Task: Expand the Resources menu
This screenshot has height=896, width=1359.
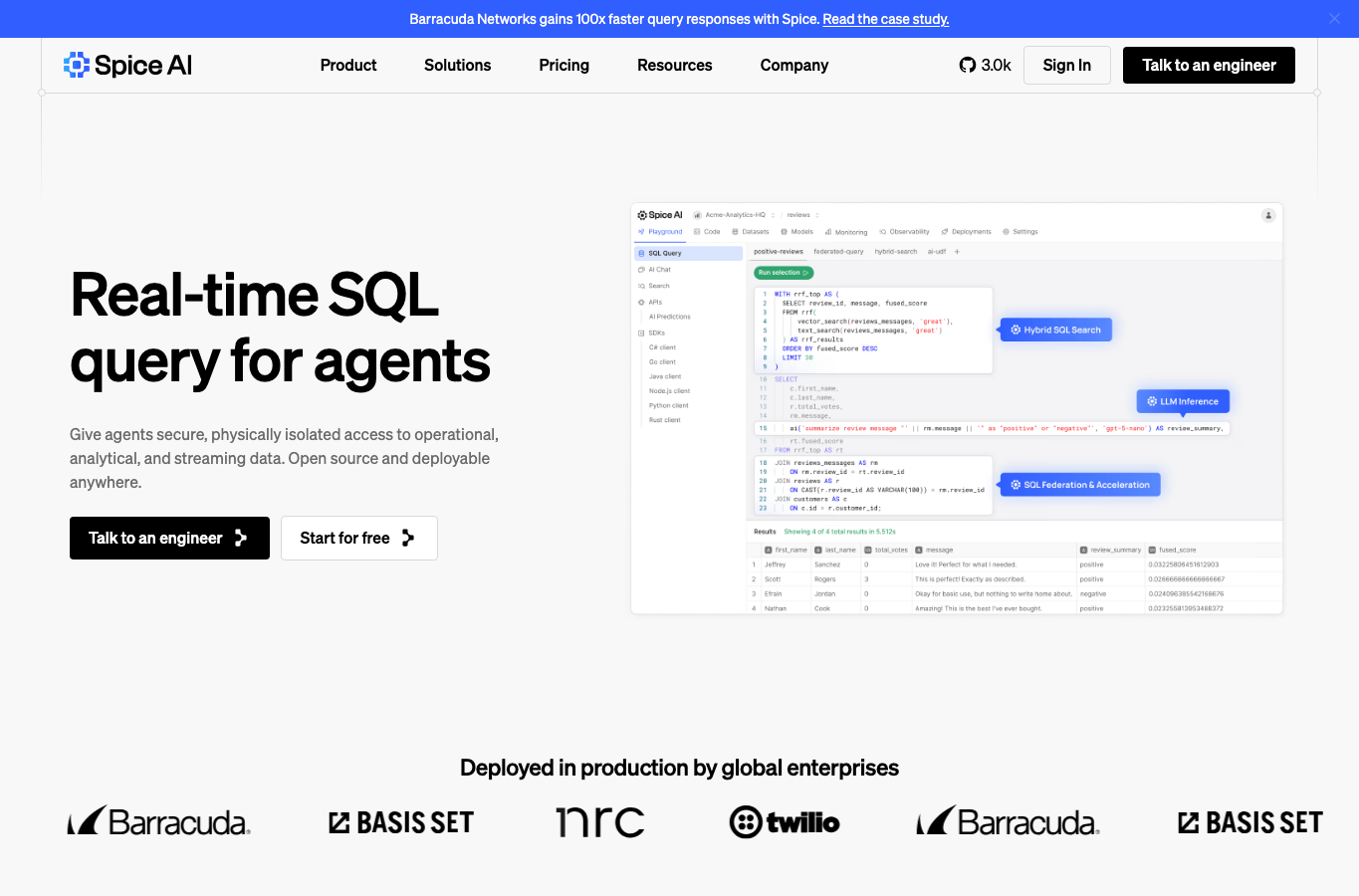Action: pyautogui.click(x=674, y=65)
